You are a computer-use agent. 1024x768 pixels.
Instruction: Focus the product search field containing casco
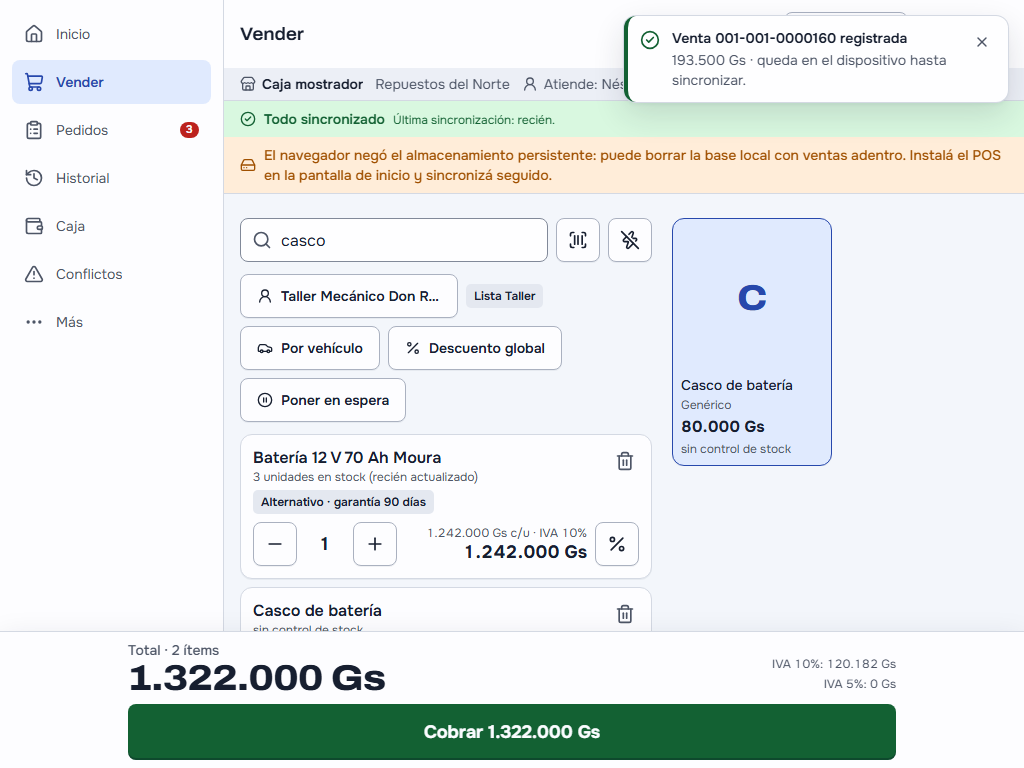(394, 240)
